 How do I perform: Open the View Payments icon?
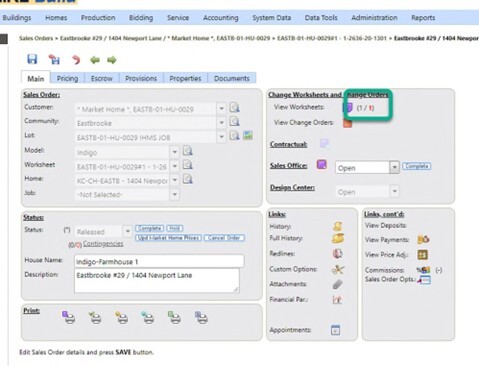tap(423, 239)
